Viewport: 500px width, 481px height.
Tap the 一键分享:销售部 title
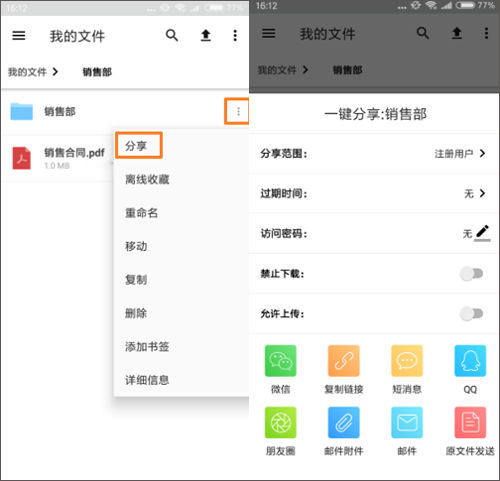pos(375,114)
